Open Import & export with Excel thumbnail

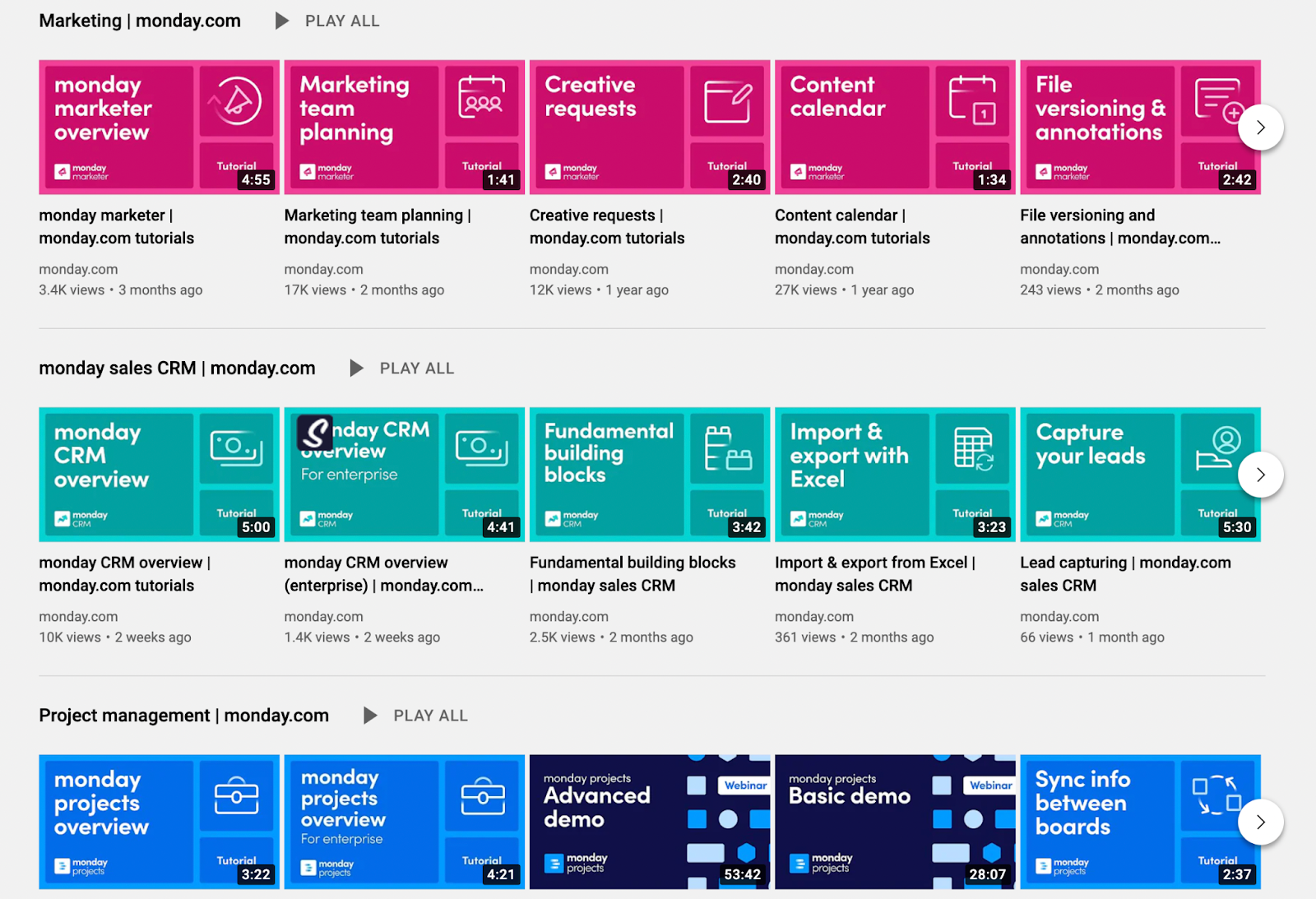click(x=895, y=475)
